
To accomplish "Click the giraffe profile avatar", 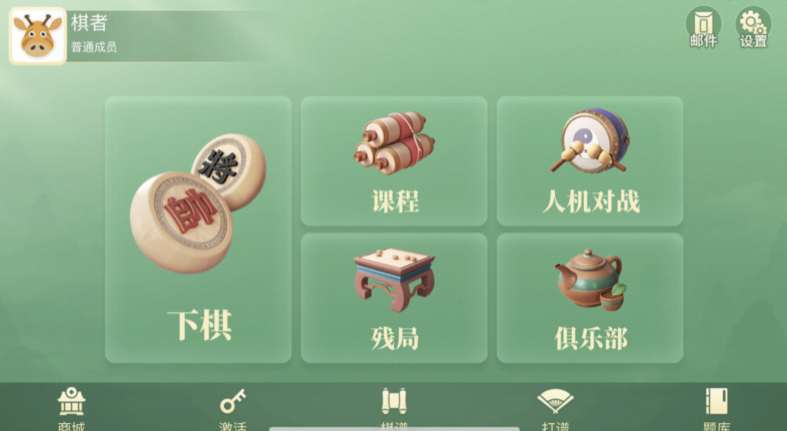I will coord(38,36).
